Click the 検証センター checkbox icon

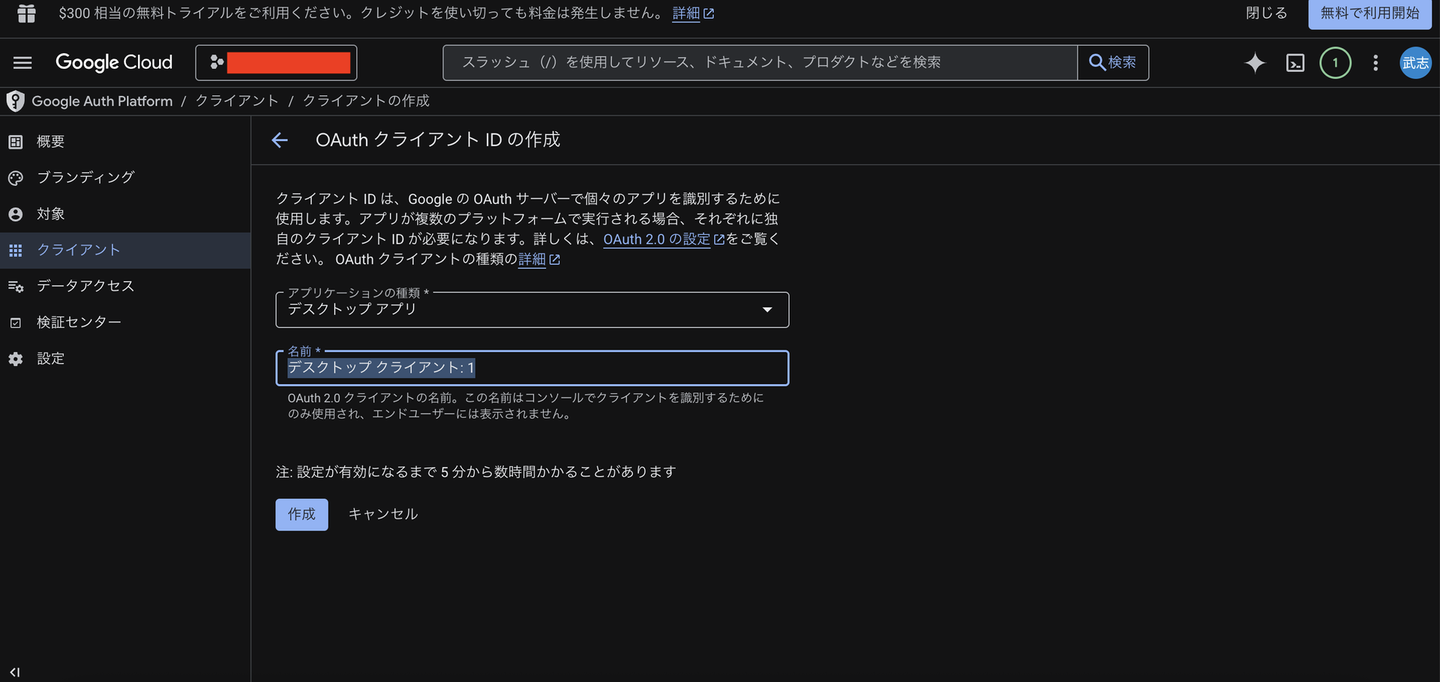(x=15, y=323)
